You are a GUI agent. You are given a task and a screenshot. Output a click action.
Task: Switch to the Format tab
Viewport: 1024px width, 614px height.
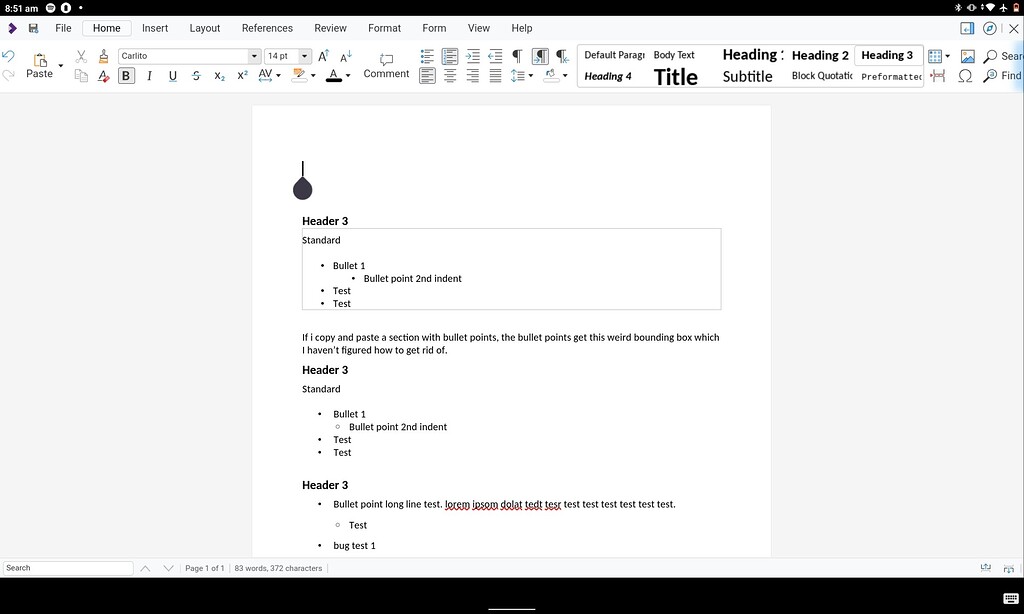384,28
